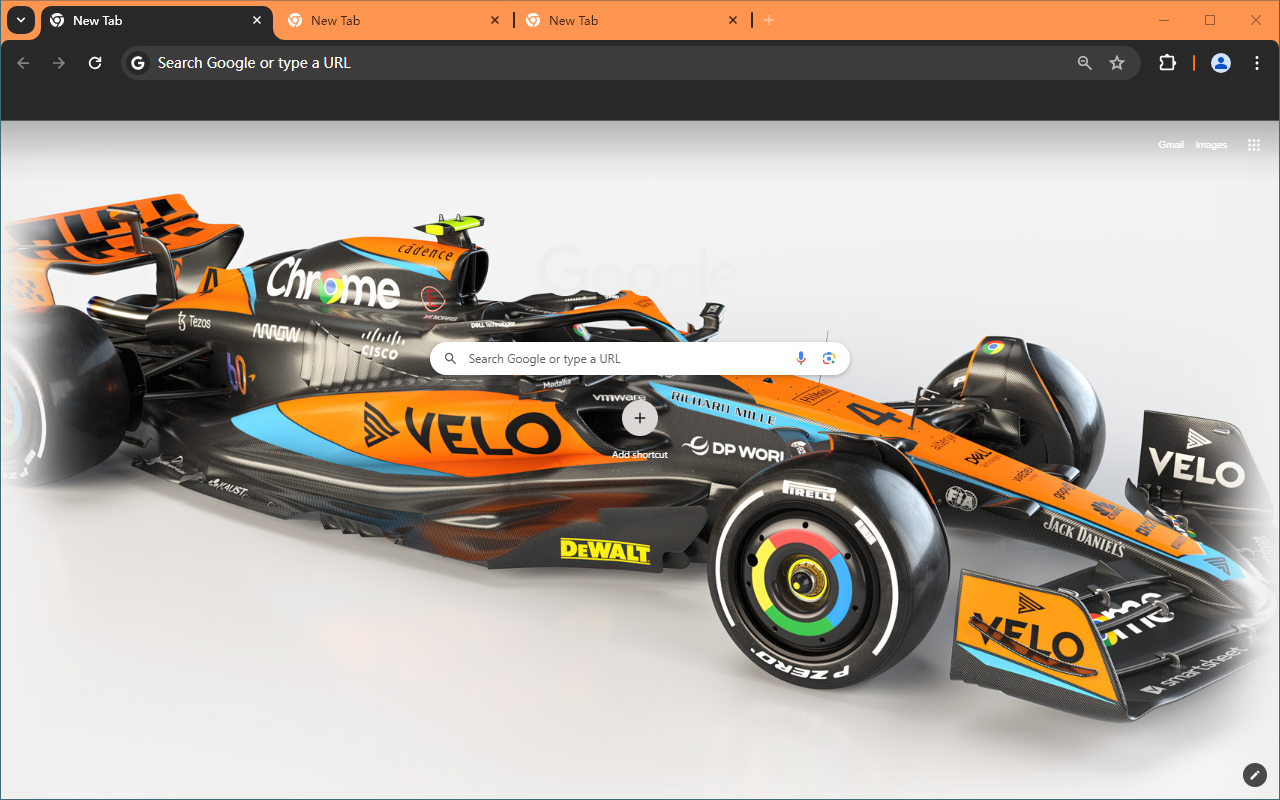
Task: Start voice search with microphone
Action: 801,359
